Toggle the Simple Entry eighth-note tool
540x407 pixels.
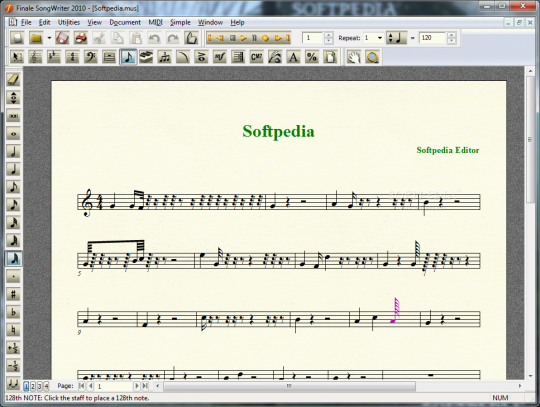128,57
